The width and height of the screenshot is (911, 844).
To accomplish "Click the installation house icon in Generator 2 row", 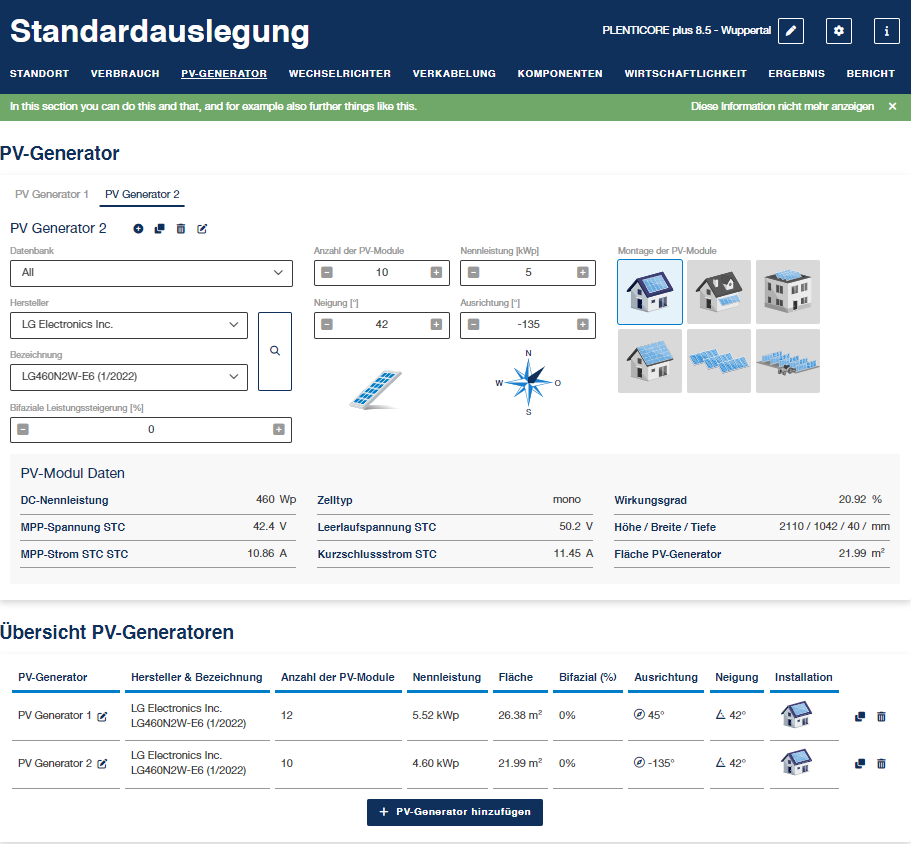I will point(797,762).
